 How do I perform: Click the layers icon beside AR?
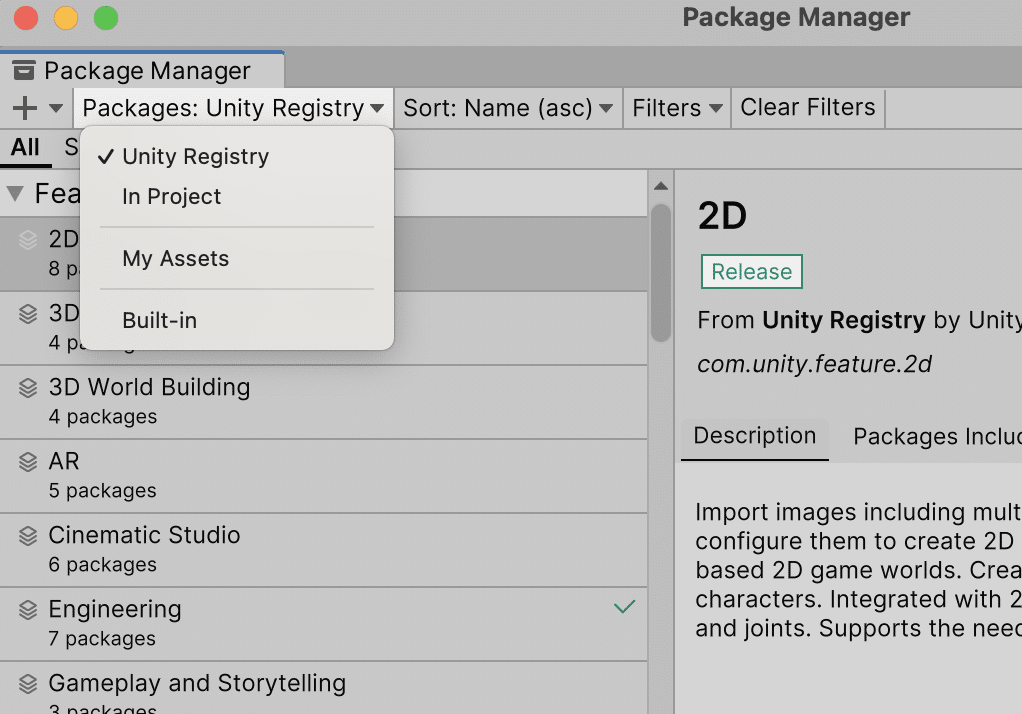click(28, 462)
